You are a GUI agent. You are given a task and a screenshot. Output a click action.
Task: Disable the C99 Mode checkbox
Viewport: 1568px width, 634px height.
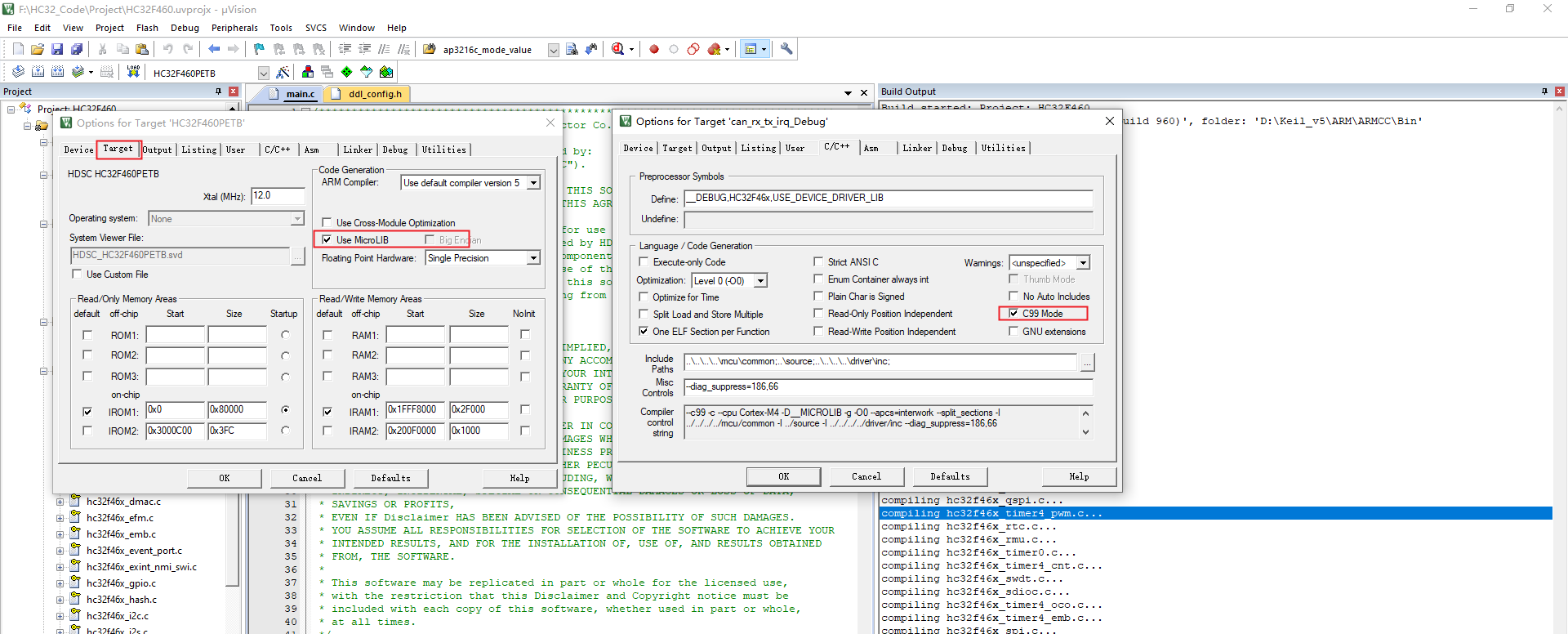pyautogui.click(x=1013, y=314)
